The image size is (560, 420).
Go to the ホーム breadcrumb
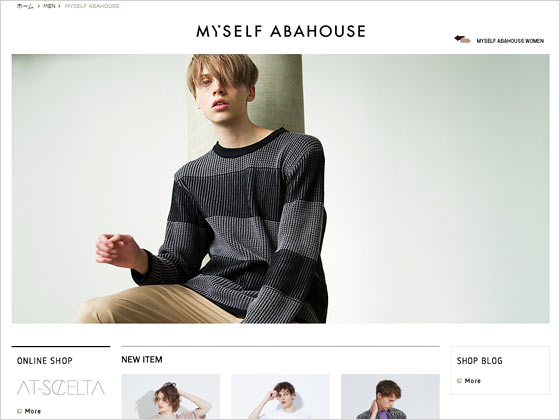coord(25,6)
